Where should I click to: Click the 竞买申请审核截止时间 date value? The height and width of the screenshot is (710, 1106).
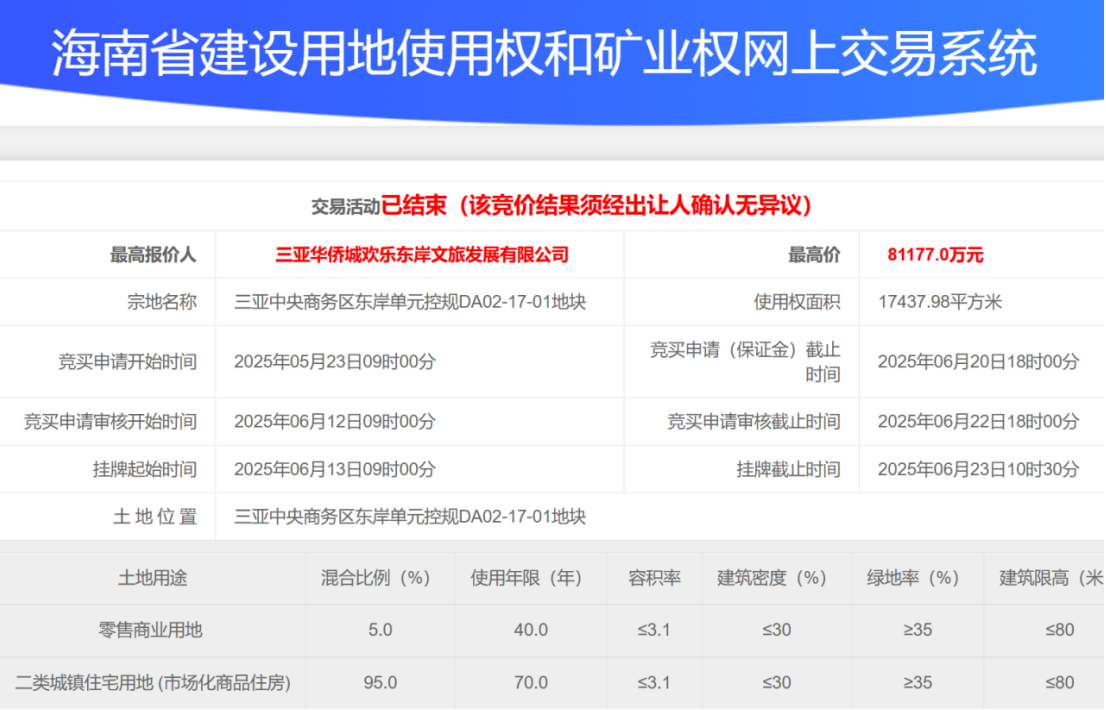pos(978,422)
